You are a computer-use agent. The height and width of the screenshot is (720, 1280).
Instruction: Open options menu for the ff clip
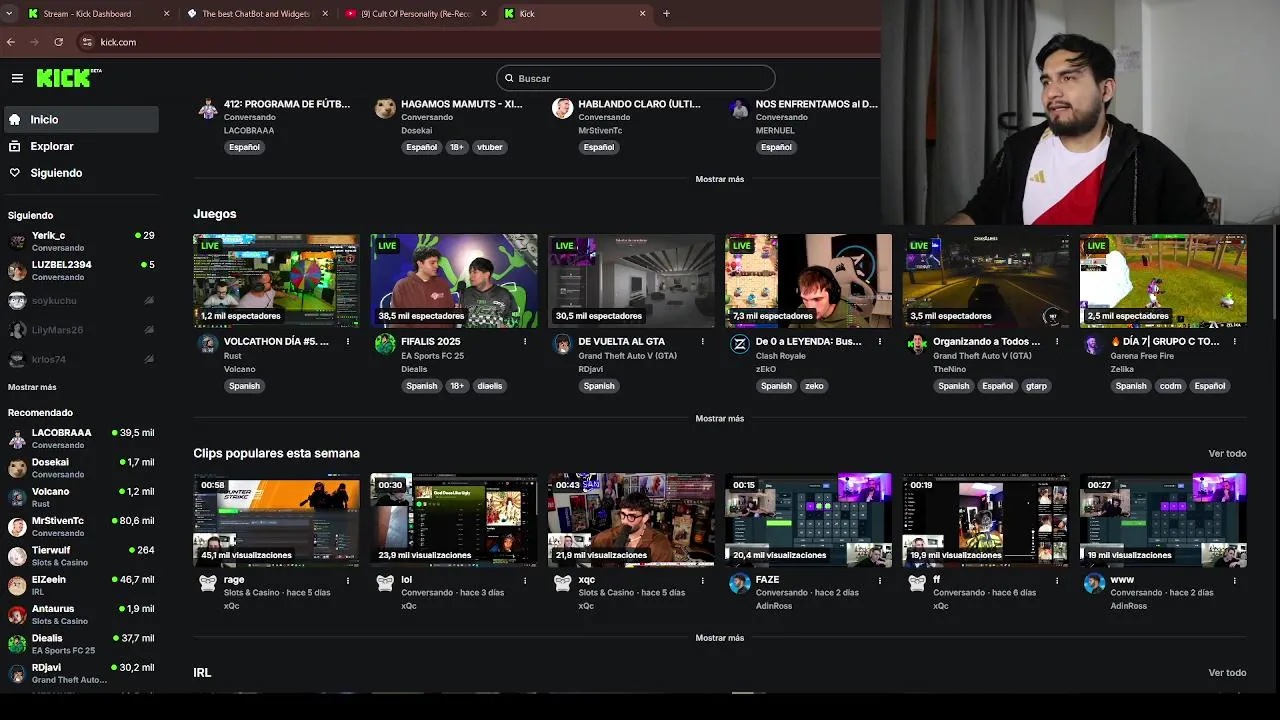[x=1057, y=580]
